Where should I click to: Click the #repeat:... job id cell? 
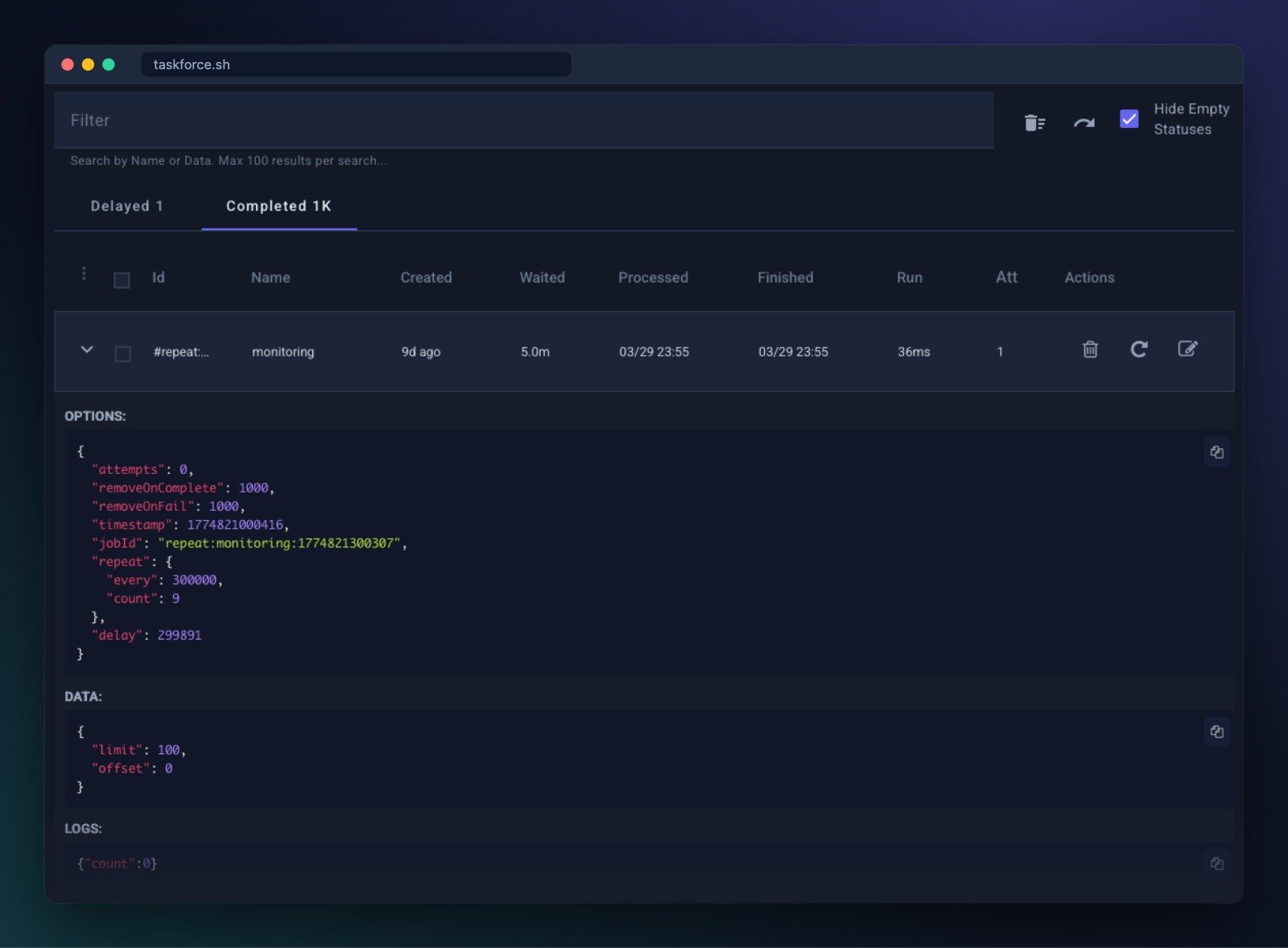click(x=181, y=352)
